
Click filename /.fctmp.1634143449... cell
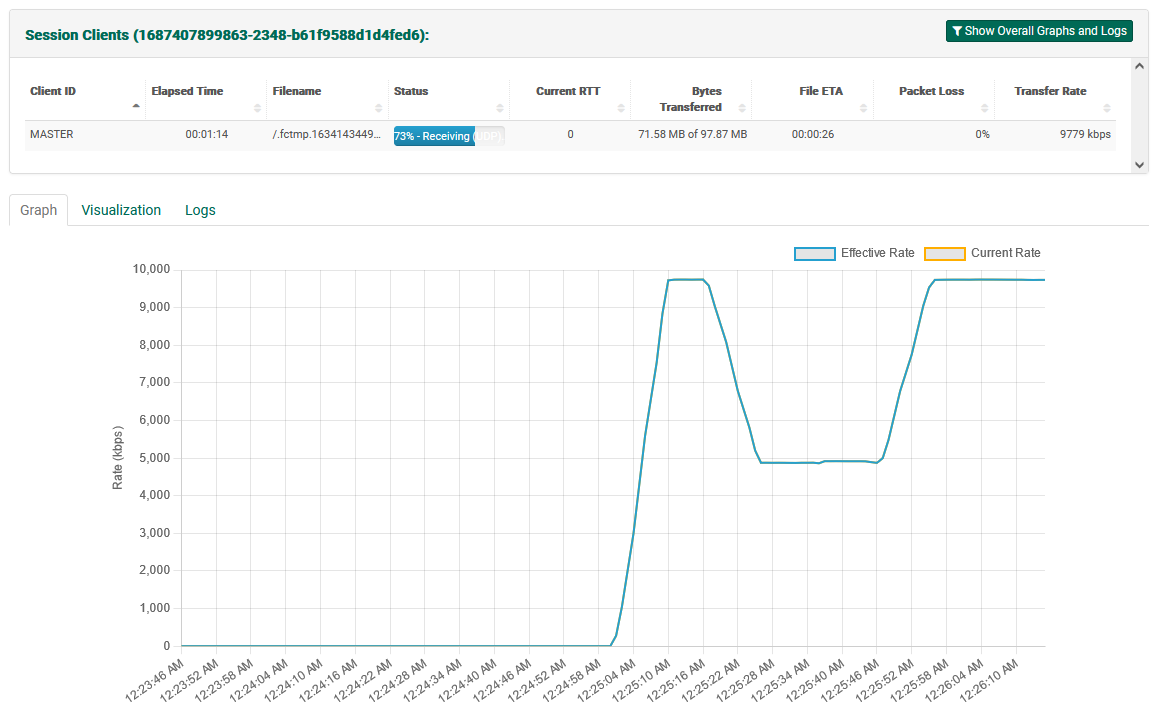(x=327, y=135)
